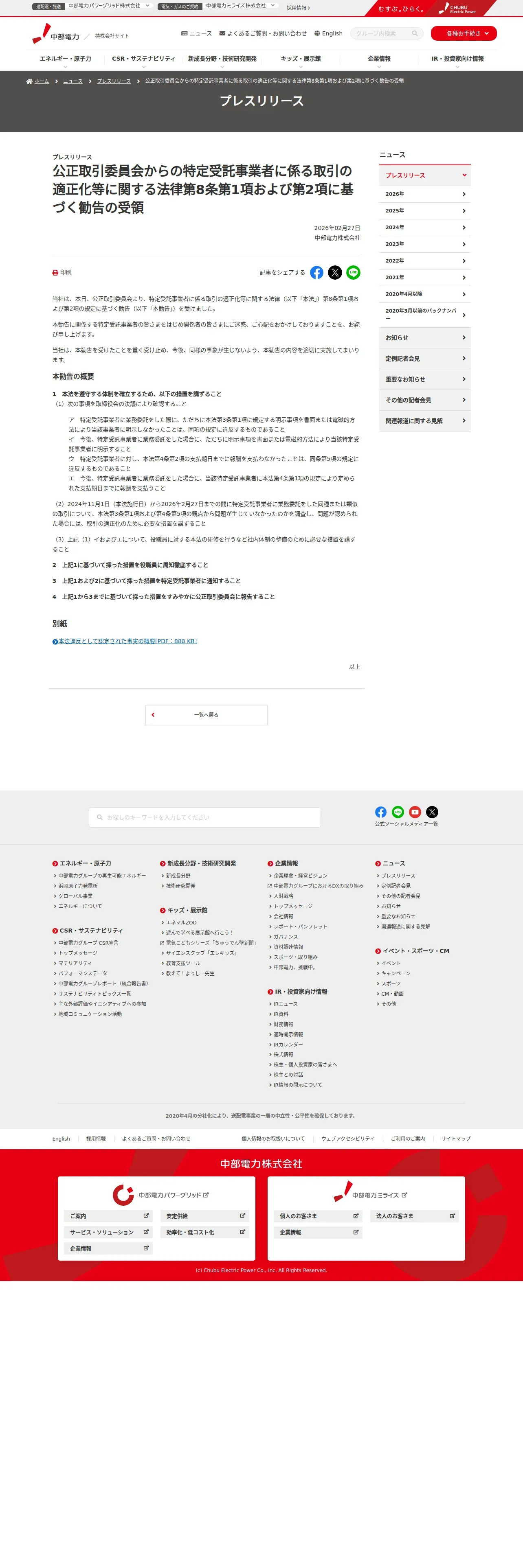This screenshot has width=523, height=1568.
Task: Open キッズ・展示館 main menu
Action: point(301,60)
